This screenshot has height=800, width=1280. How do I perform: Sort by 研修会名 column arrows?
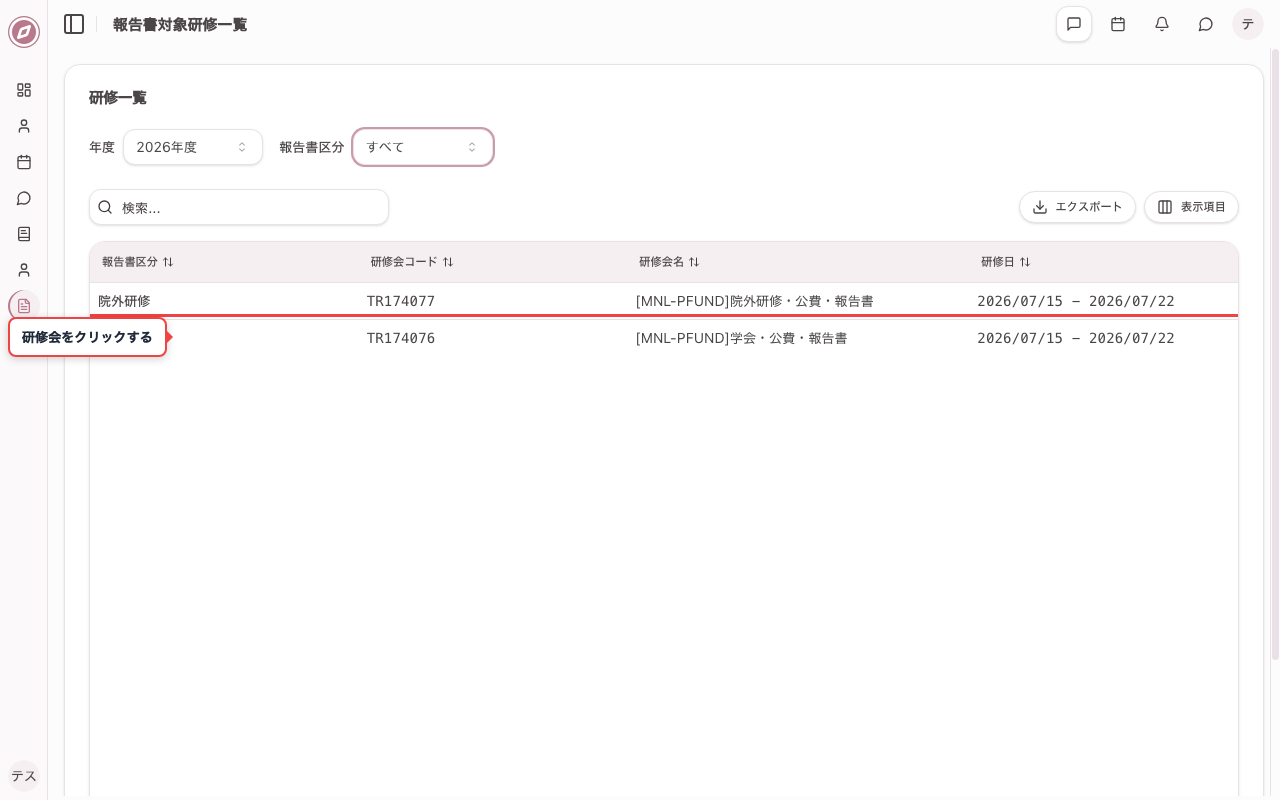694,262
